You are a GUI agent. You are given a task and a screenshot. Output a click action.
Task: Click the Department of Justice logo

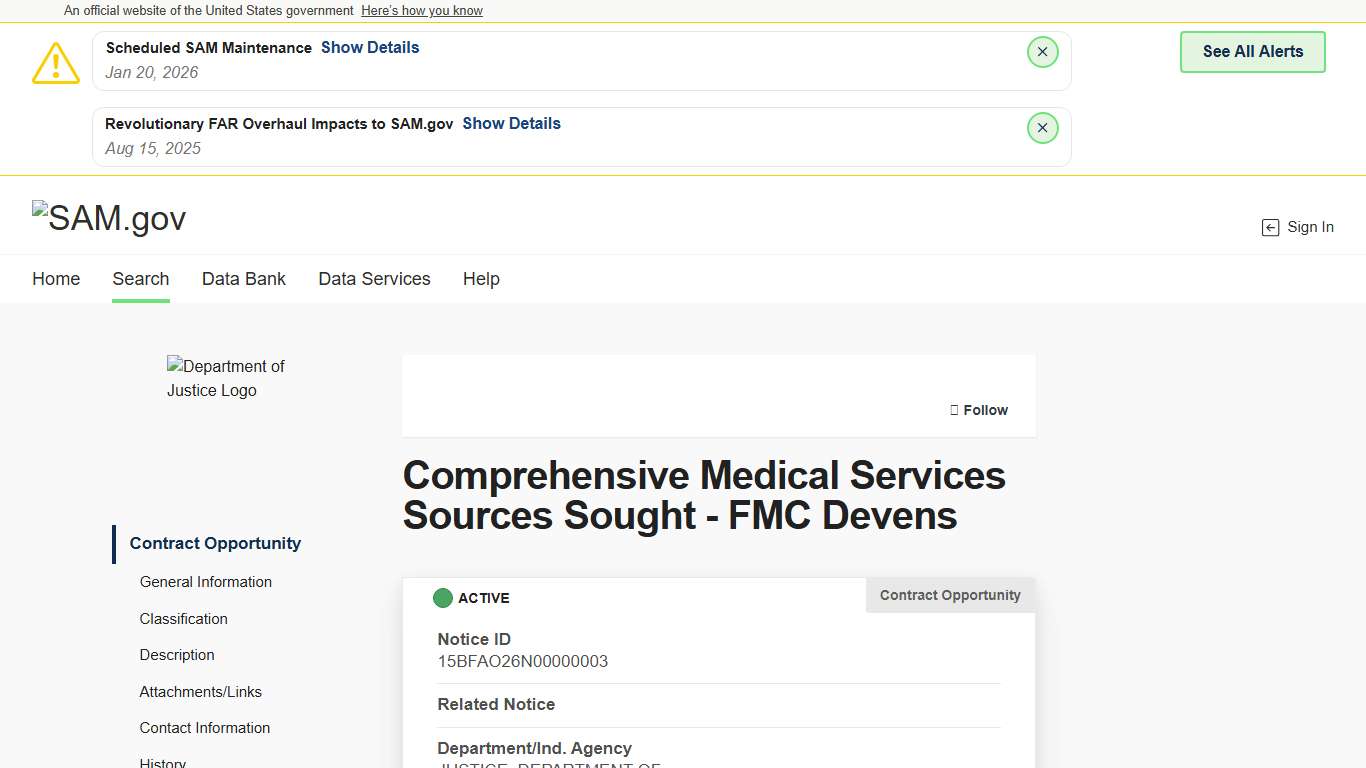pyautogui.click(x=226, y=378)
